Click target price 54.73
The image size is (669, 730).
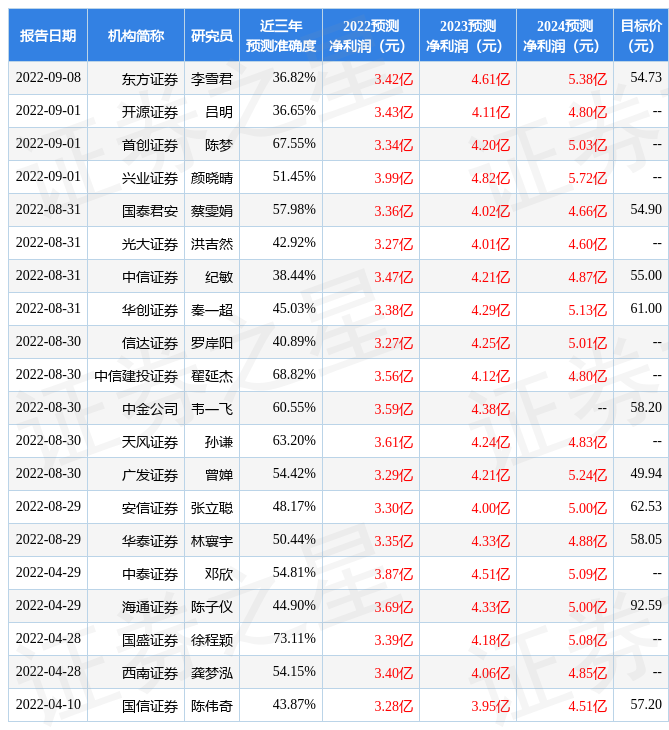(646, 77)
